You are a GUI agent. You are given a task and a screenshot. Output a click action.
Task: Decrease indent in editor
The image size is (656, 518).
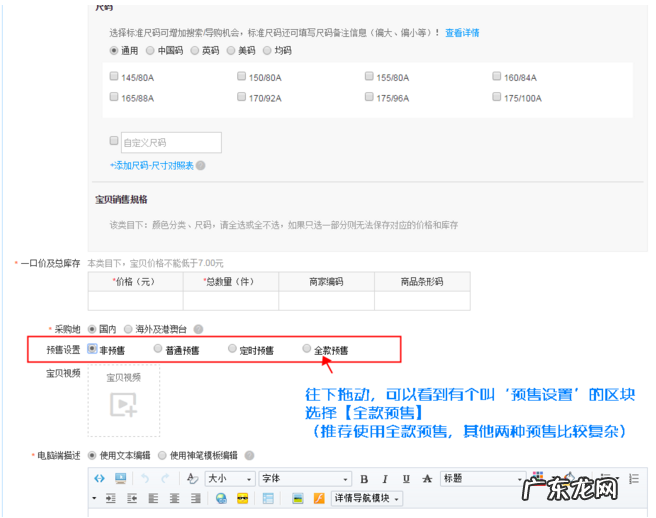click(132, 498)
